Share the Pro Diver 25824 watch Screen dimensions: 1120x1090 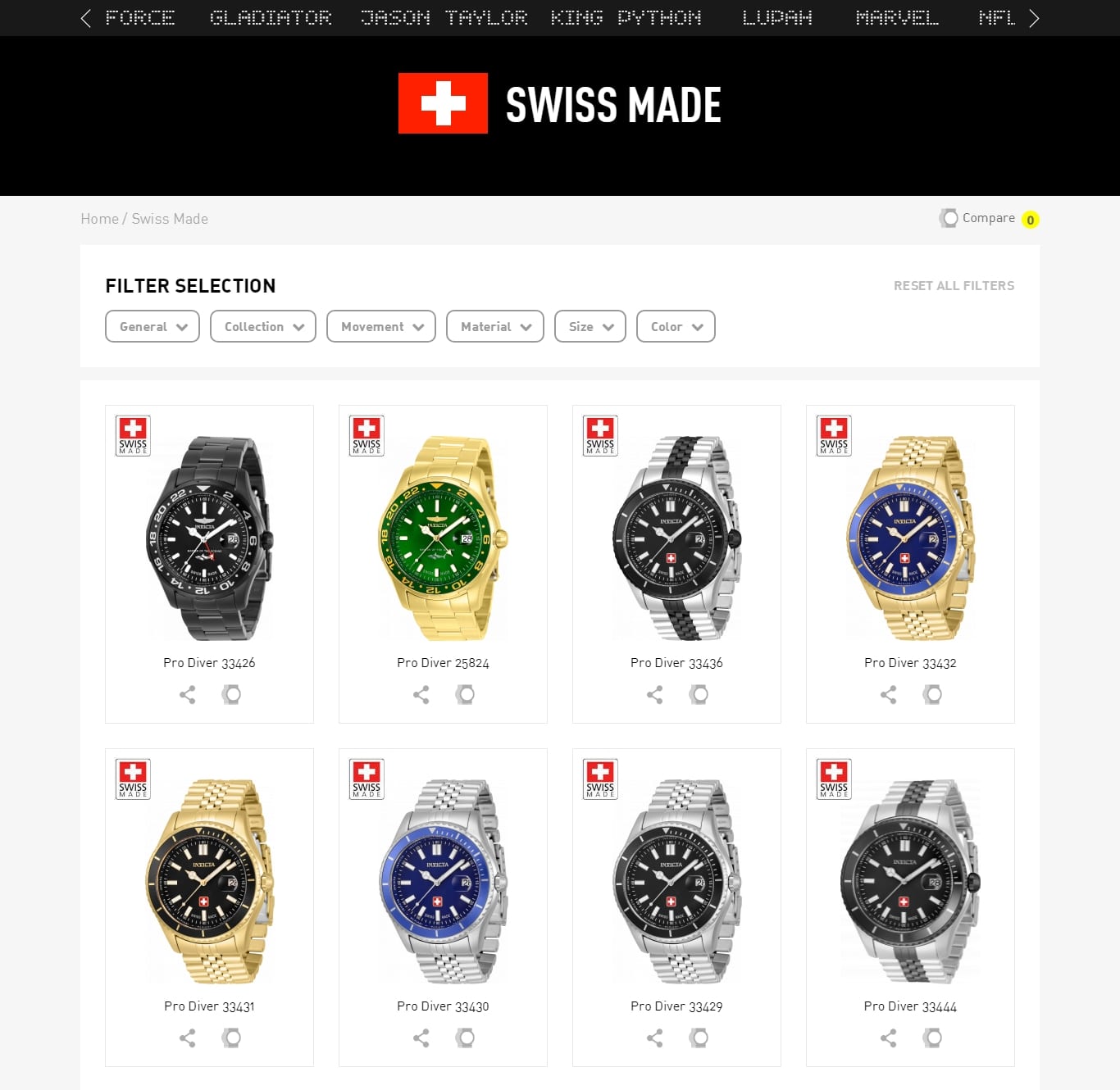pyautogui.click(x=421, y=695)
